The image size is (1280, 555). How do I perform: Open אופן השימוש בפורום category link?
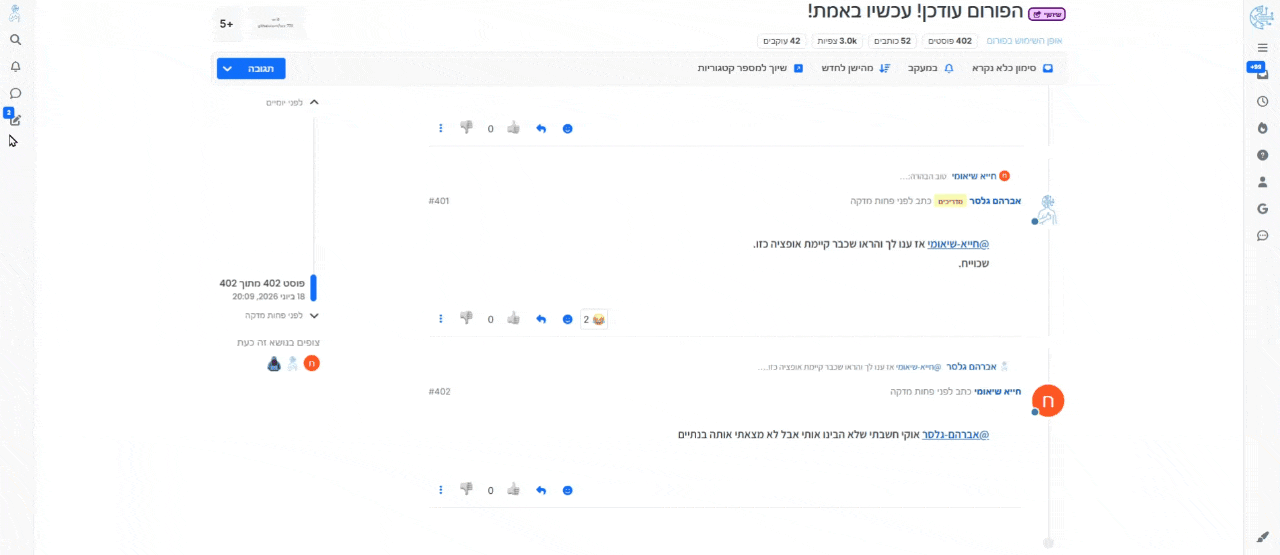coord(1024,41)
